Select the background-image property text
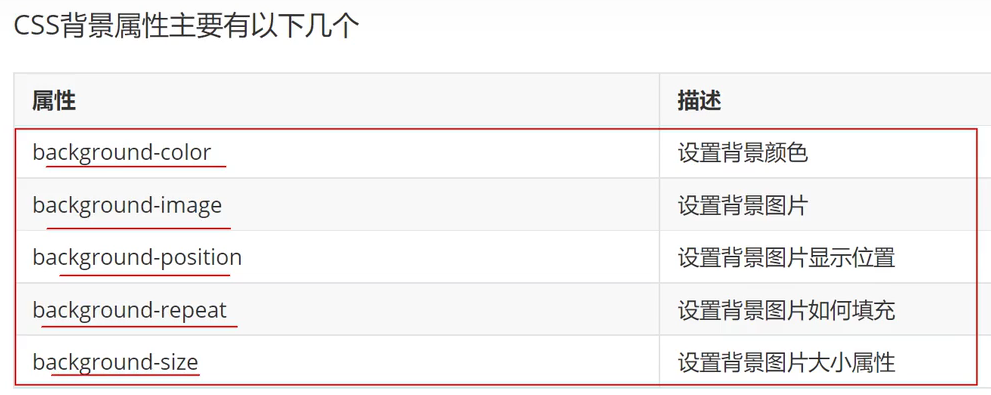The height and width of the screenshot is (395, 991). click(127, 205)
